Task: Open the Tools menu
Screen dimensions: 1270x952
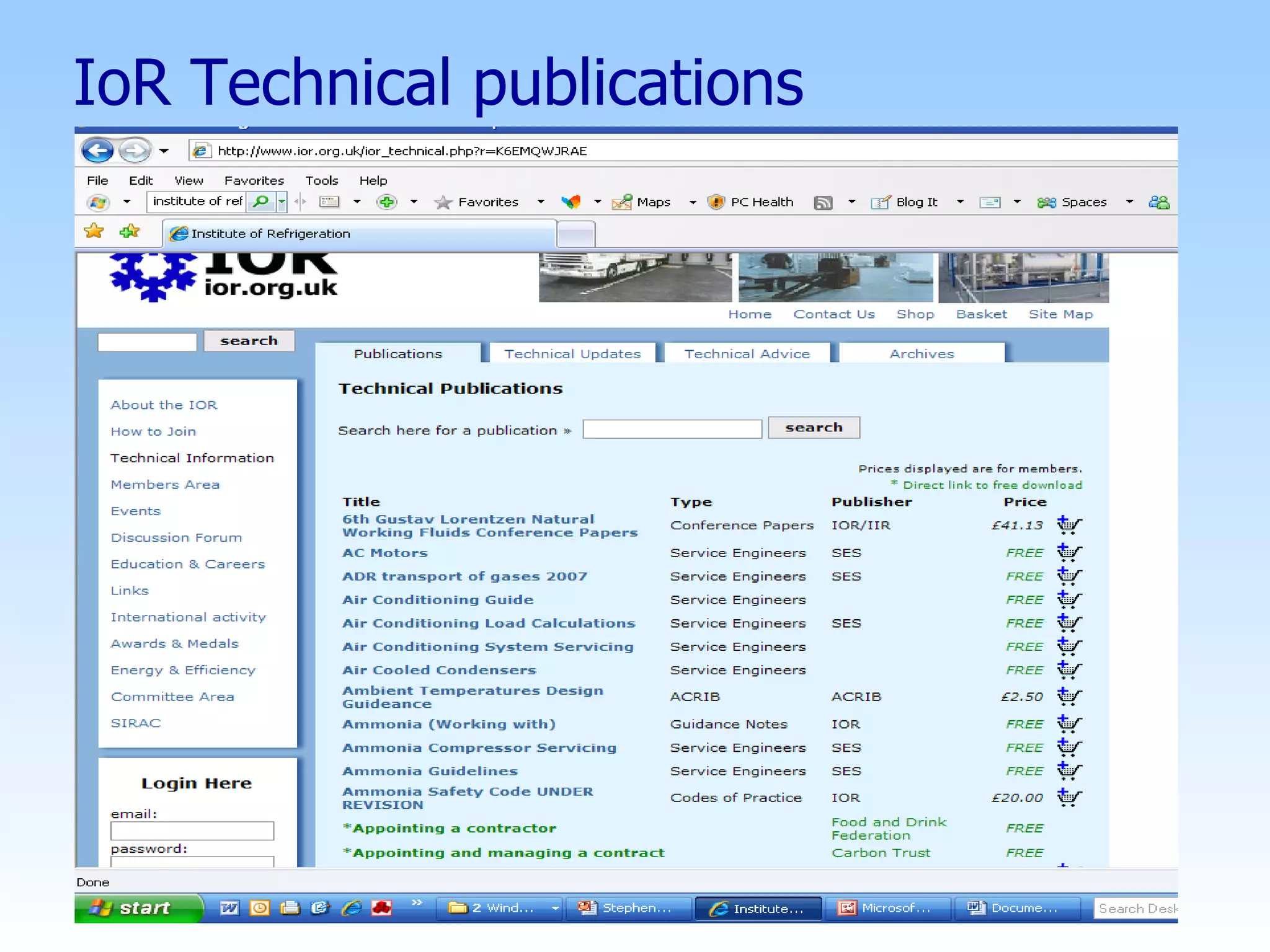Action: coord(322,180)
